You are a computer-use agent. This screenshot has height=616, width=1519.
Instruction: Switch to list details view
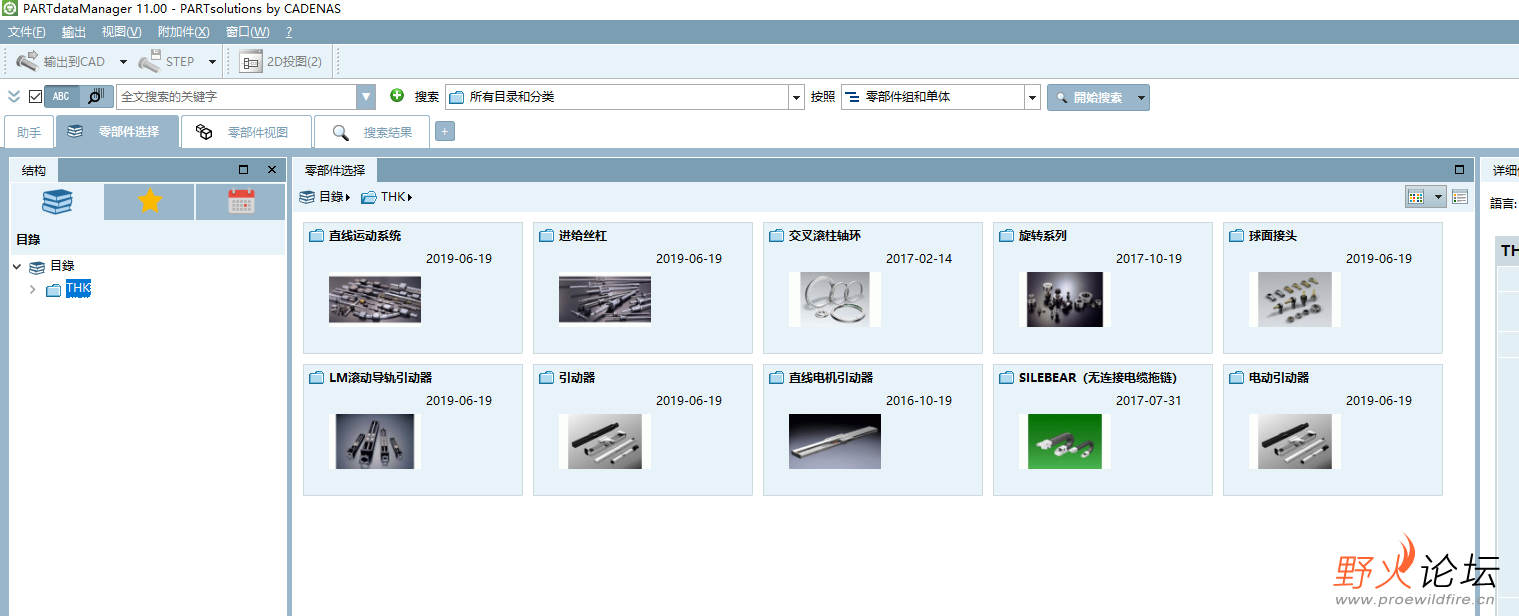pos(1460,197)
